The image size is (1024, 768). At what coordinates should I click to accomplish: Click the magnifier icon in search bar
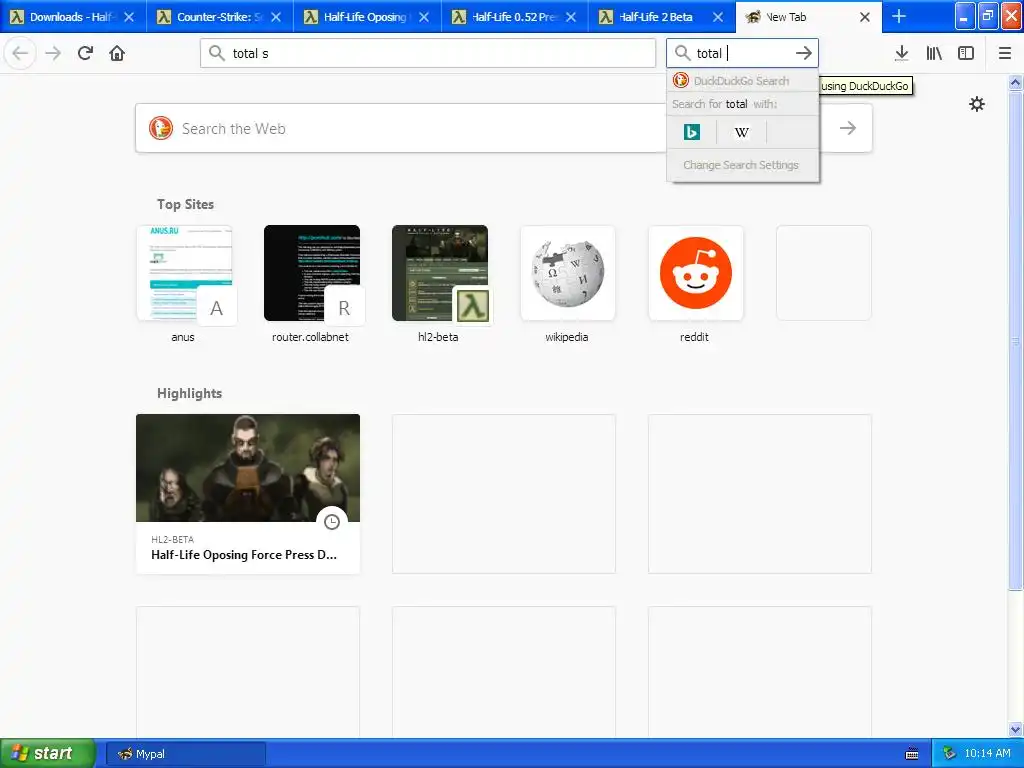point(682,53)
